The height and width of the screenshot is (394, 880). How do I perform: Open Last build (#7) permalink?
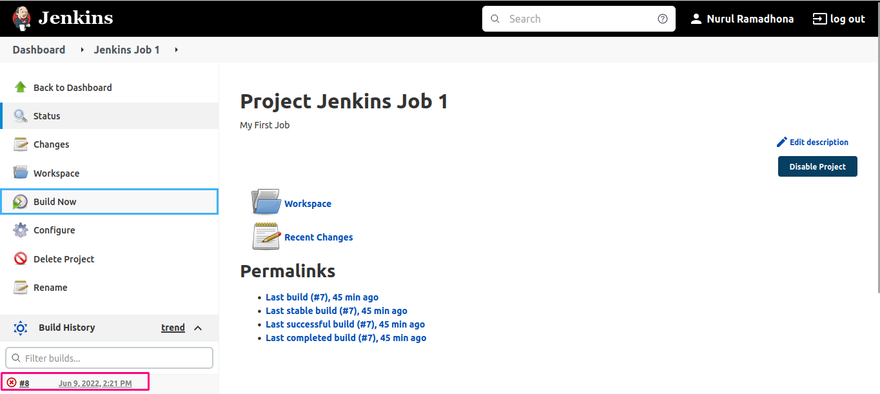tap(322, 297)
